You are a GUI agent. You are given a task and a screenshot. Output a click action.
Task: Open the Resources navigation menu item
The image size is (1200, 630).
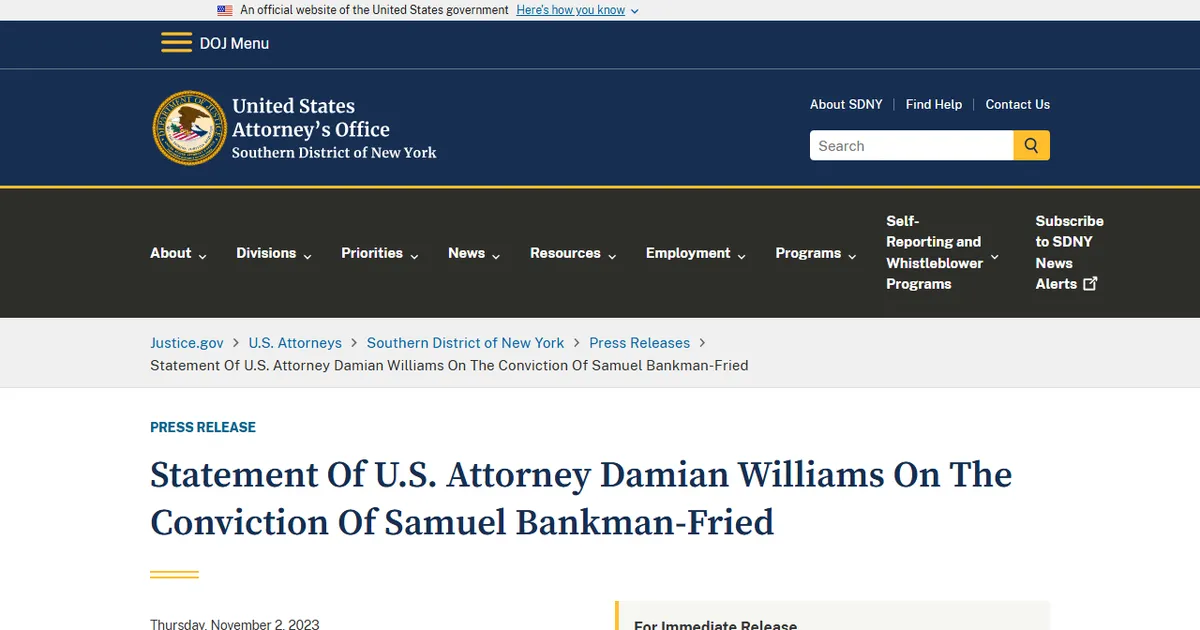pyautogui.click(x=565, y=253)
